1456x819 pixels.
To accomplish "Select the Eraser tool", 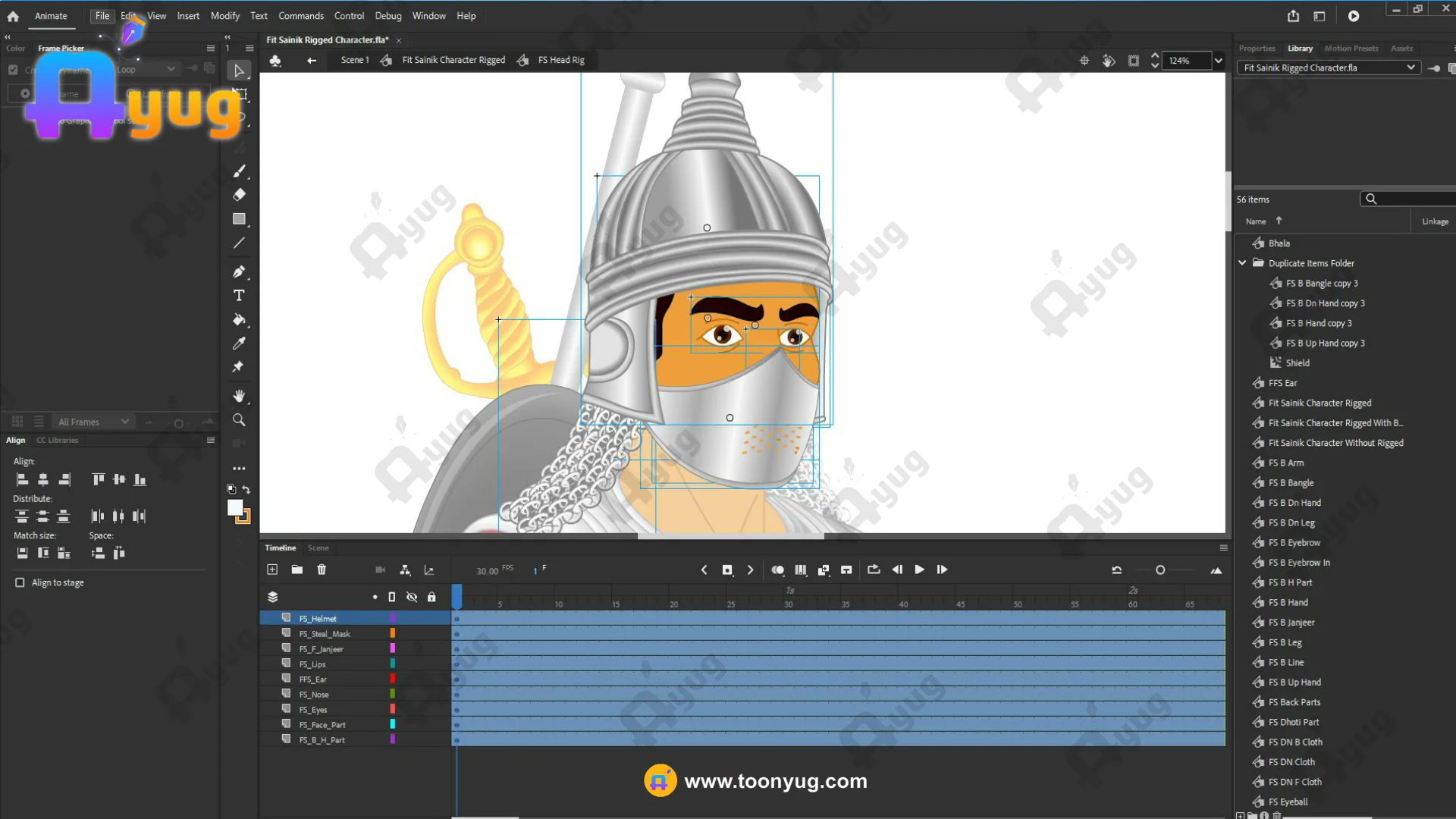I will 239,195.
